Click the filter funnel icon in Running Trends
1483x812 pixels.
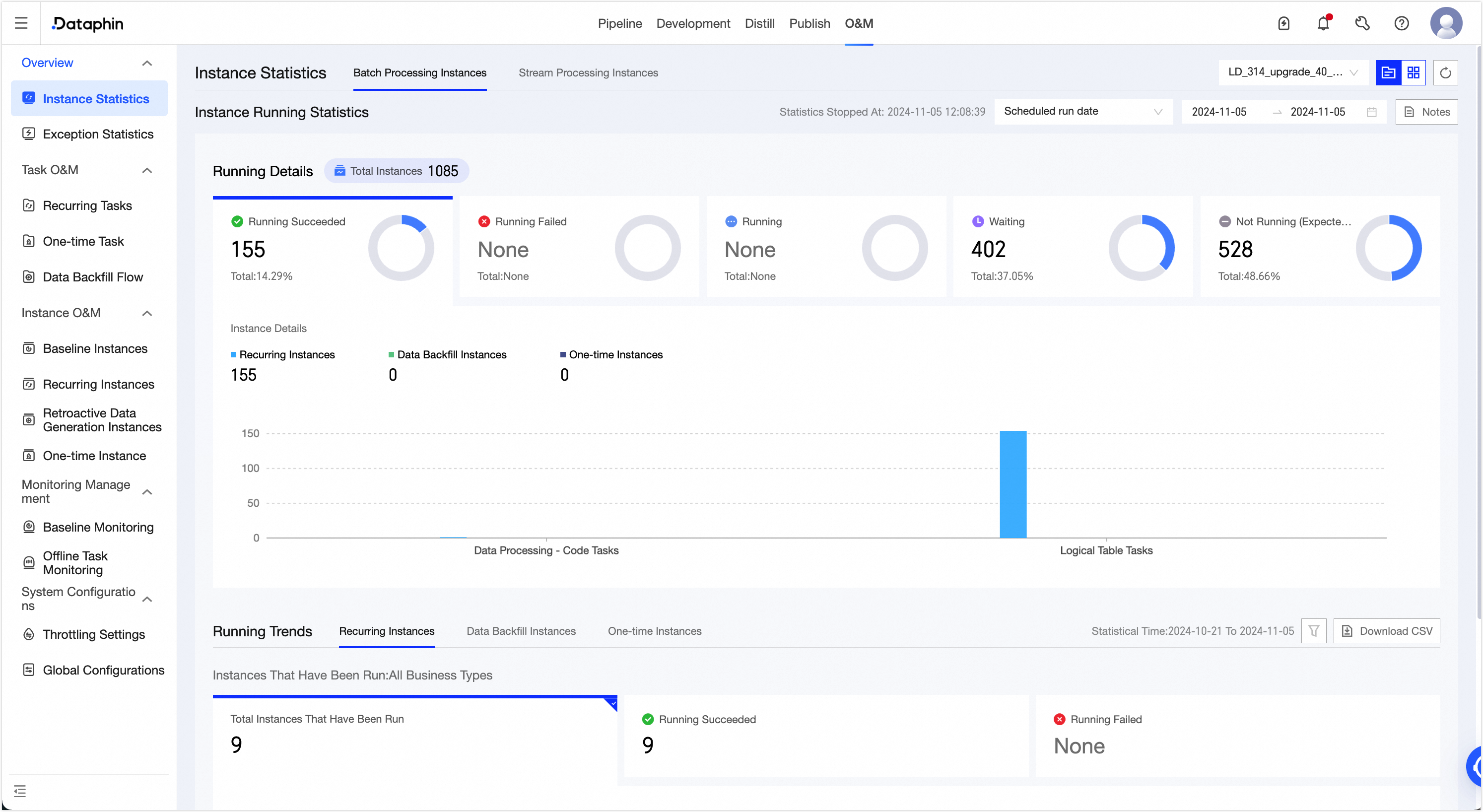(1314, 631)
